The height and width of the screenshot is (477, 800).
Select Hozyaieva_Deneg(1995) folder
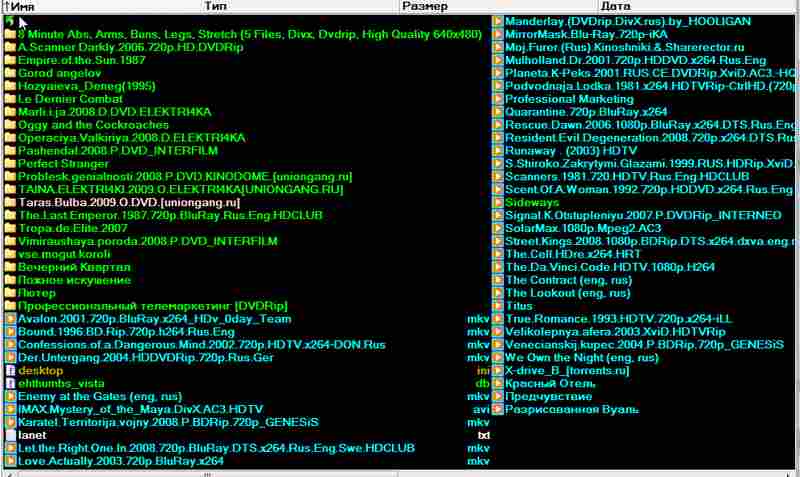click(86, 86)
